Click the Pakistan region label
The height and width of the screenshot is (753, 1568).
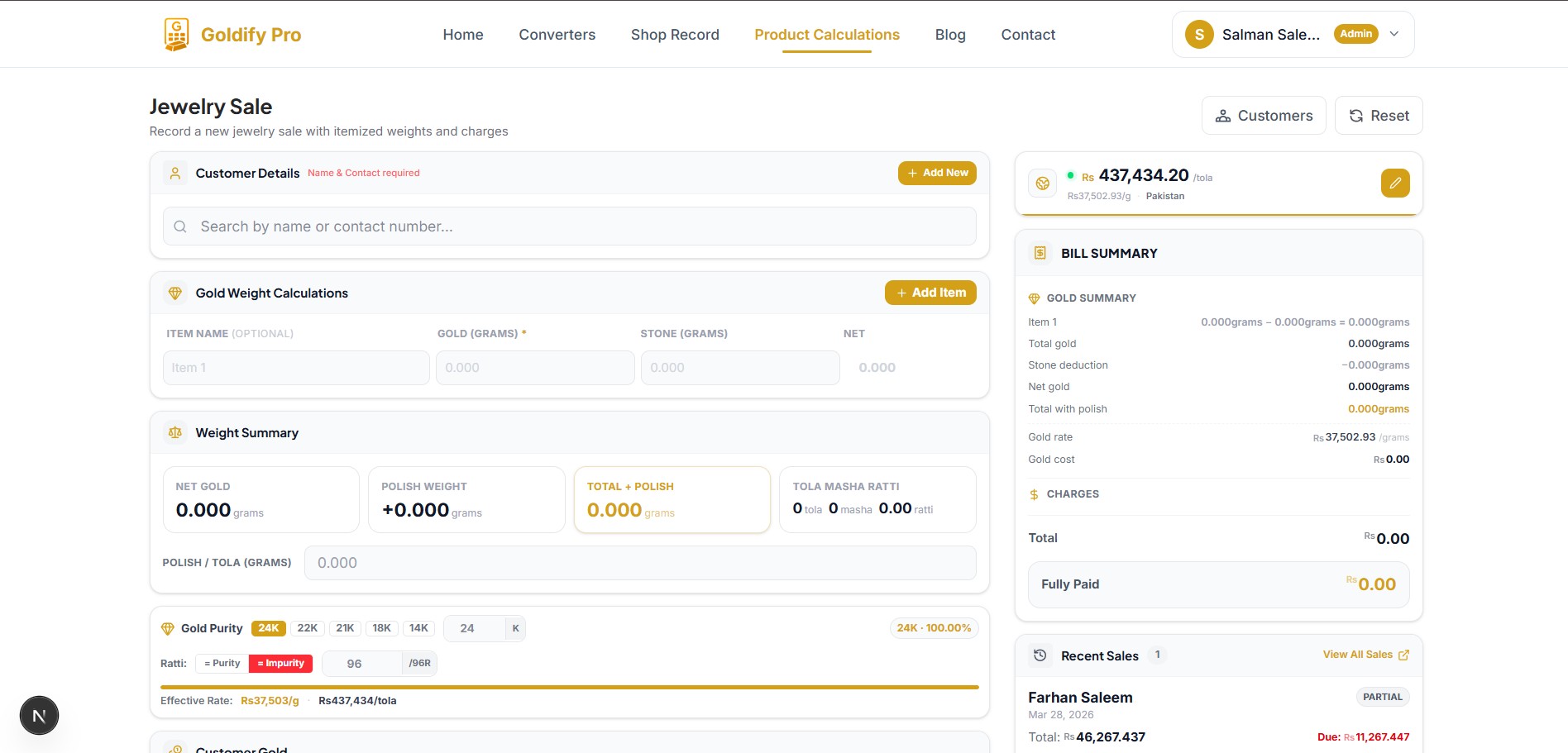1164,197
